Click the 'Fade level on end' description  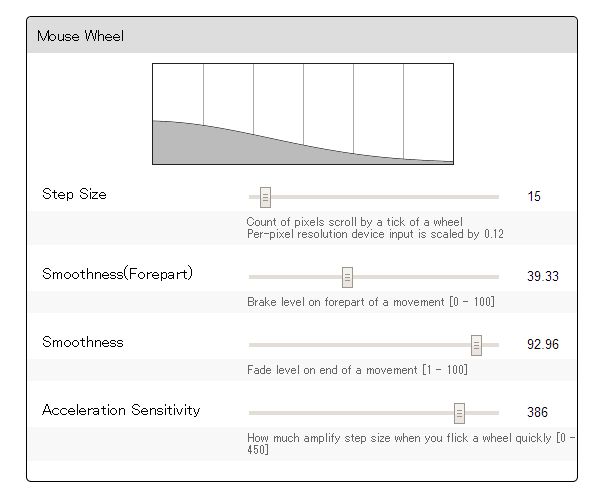(x=357, y=370)
